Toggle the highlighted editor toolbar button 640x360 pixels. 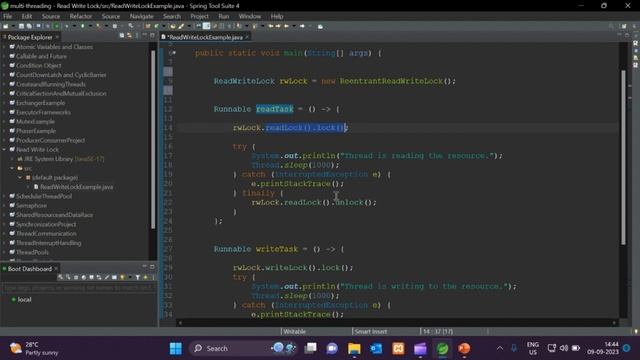pyautogui.click(x=207, y=26)
